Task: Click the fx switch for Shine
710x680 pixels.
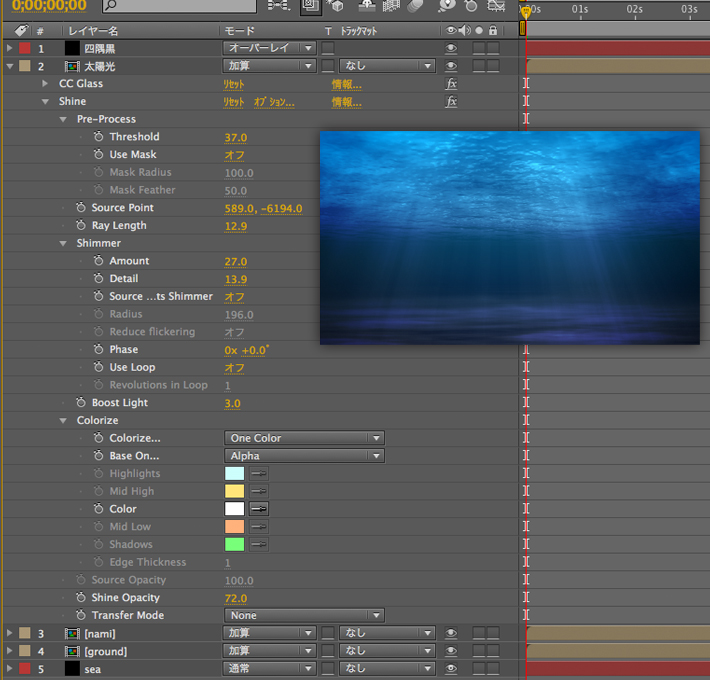Action: [x=451, y=102]
